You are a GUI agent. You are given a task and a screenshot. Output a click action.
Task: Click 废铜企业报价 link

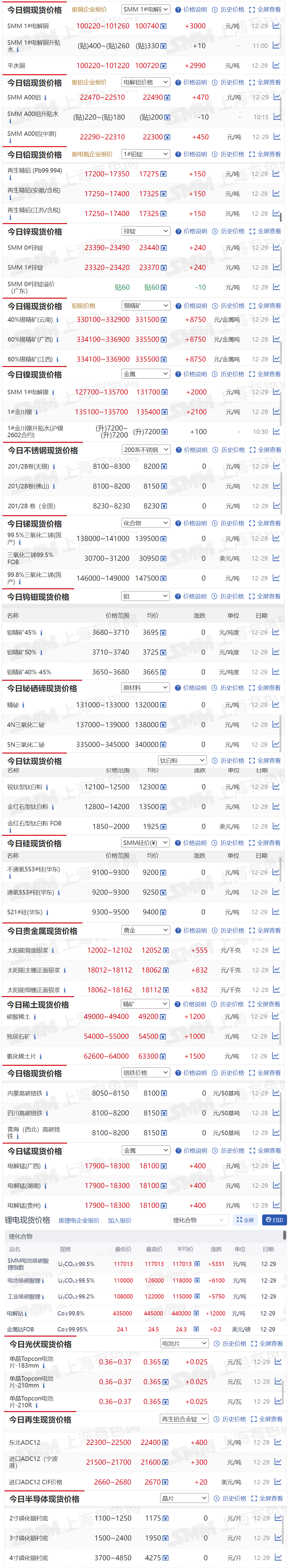89,10
